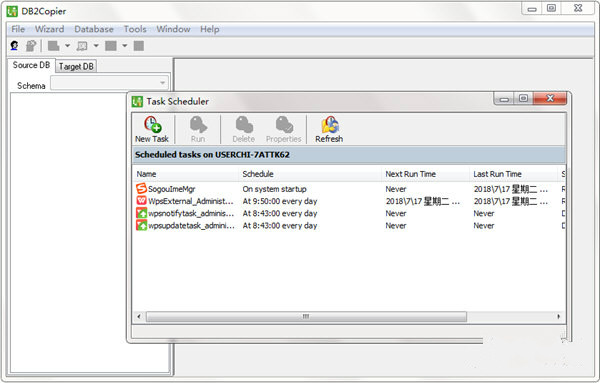The width and height of the screenshot is (600, 383).
Task: Click Task Scheduler title bar icon
Action: (137, 101)
